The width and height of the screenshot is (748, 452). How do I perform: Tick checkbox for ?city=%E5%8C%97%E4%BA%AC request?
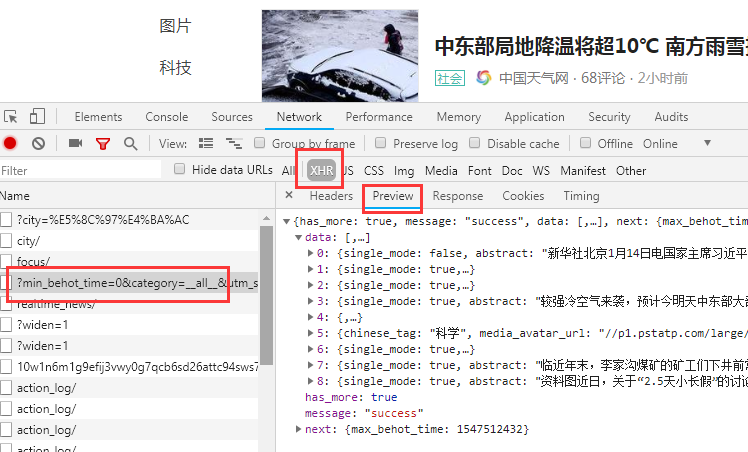coord(6,220)
